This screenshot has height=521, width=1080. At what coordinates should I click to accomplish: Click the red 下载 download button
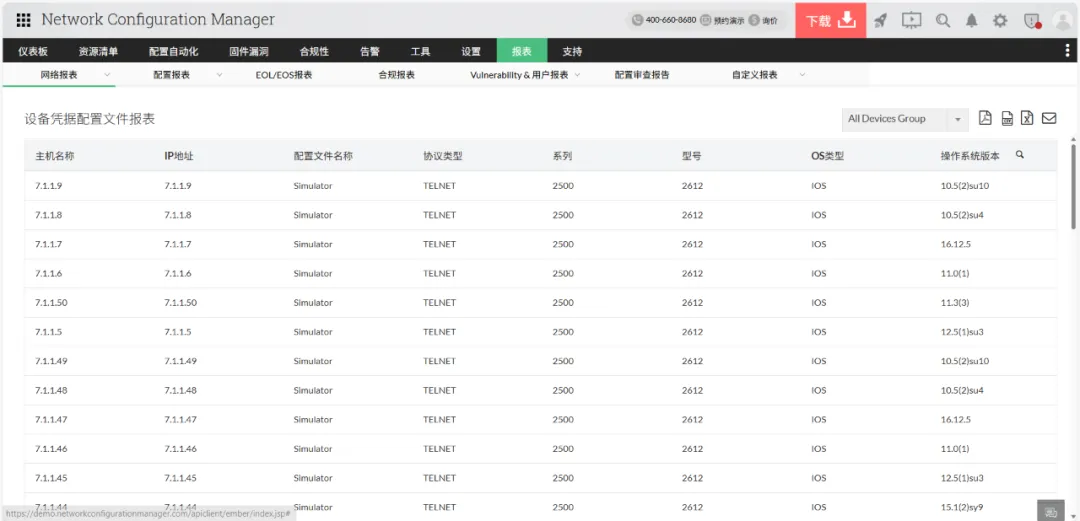[x=830, y=20]
